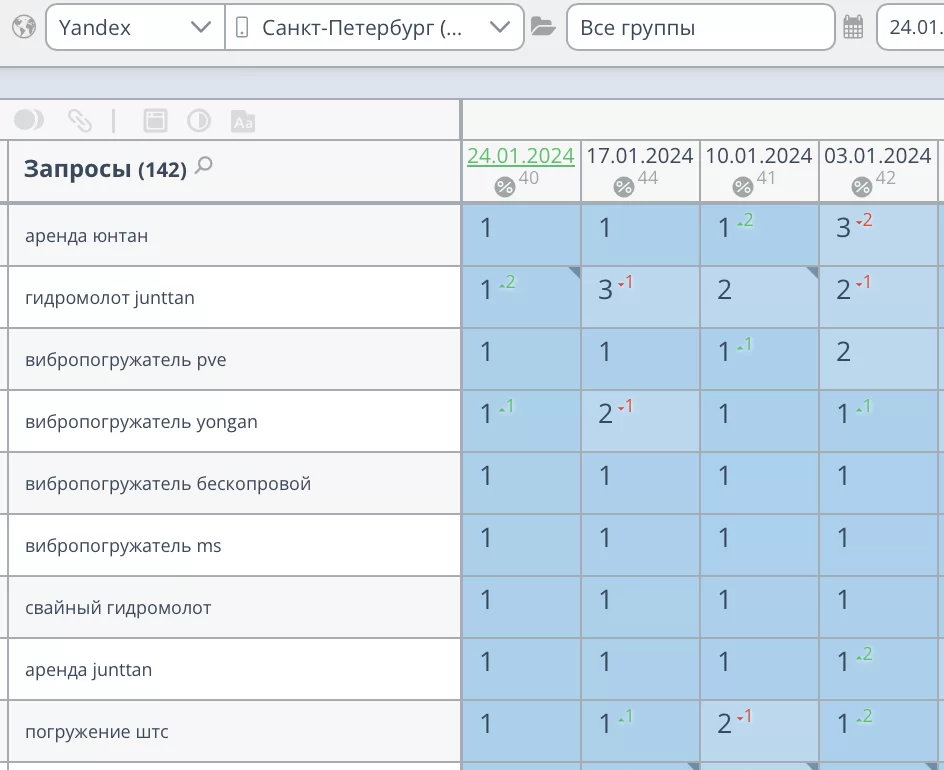Image resolution: width=944 pixels, height=770 pixels.
Task: Open the Yandex search engine dropdown
Action: pyautogui.click(x=134, y=28)
